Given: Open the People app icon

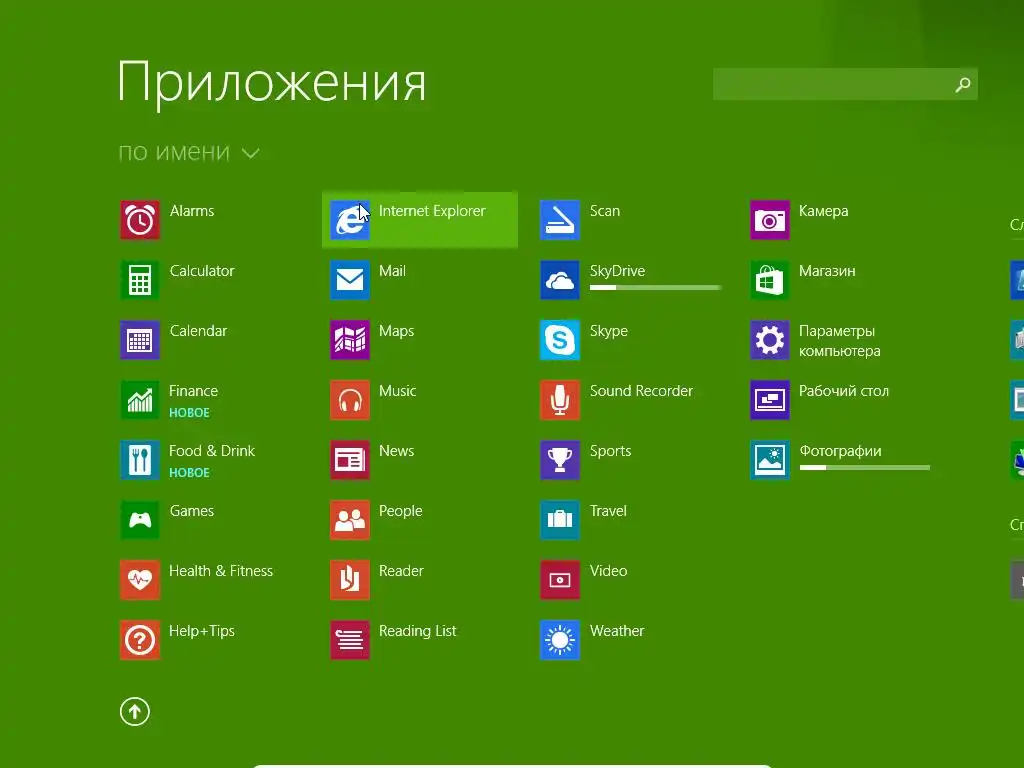Looking at the screenshot, I should pos(350,520).
